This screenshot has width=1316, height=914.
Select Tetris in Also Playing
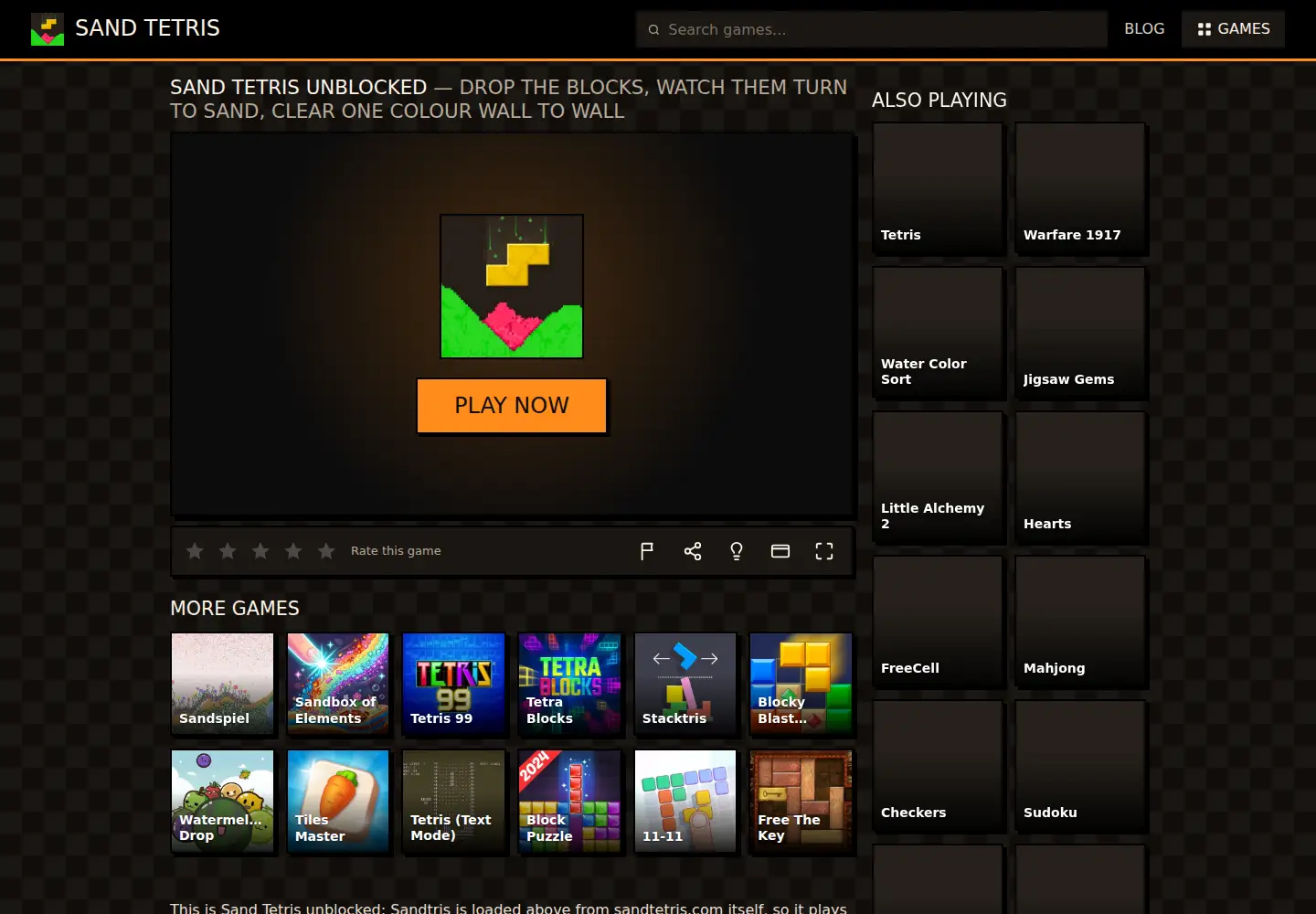[938, 187]
